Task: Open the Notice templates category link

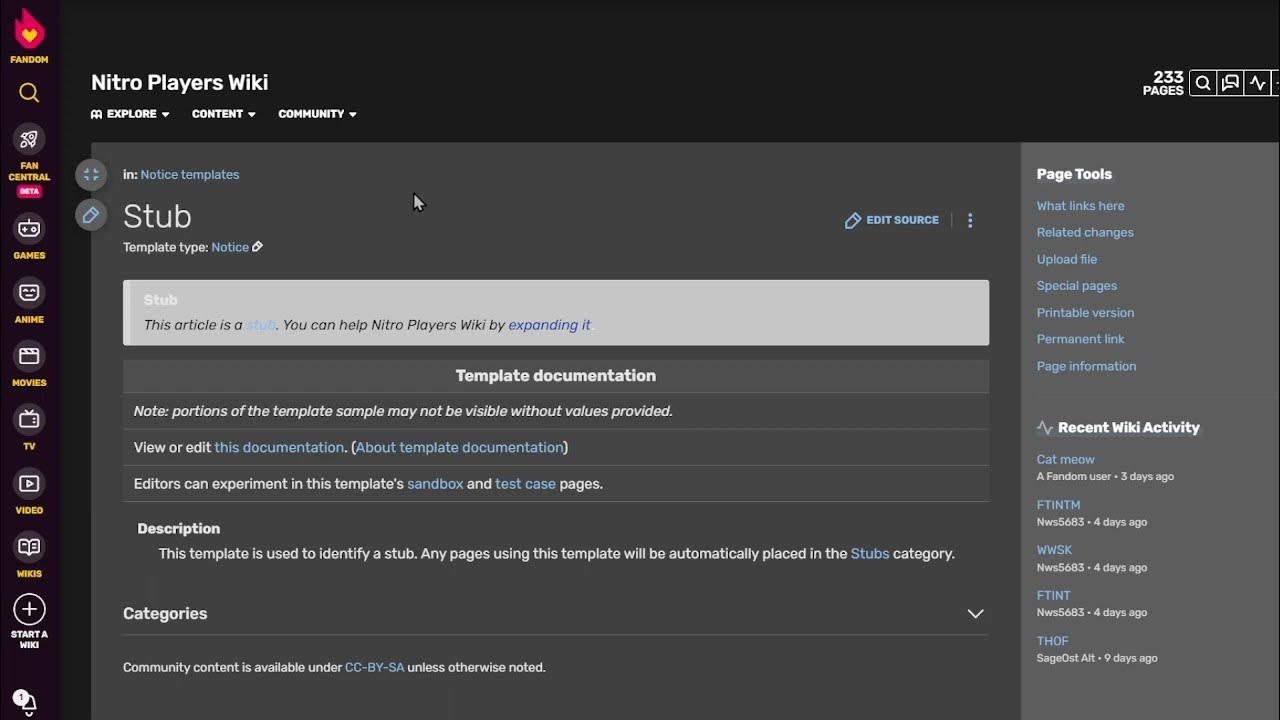Action: 190,175
